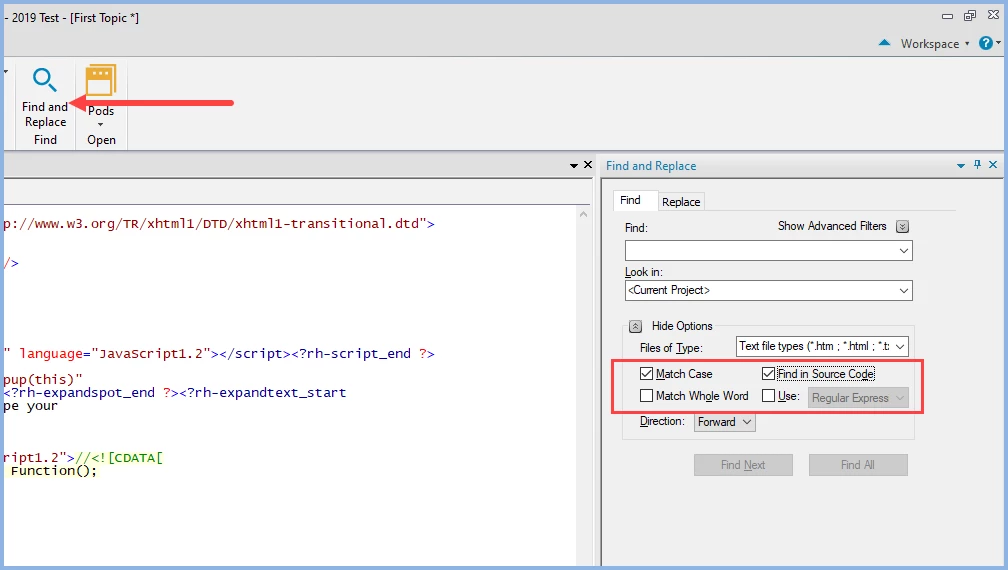
Task: Enable the Match Whole Word checkbox
Action: point(647,396)
